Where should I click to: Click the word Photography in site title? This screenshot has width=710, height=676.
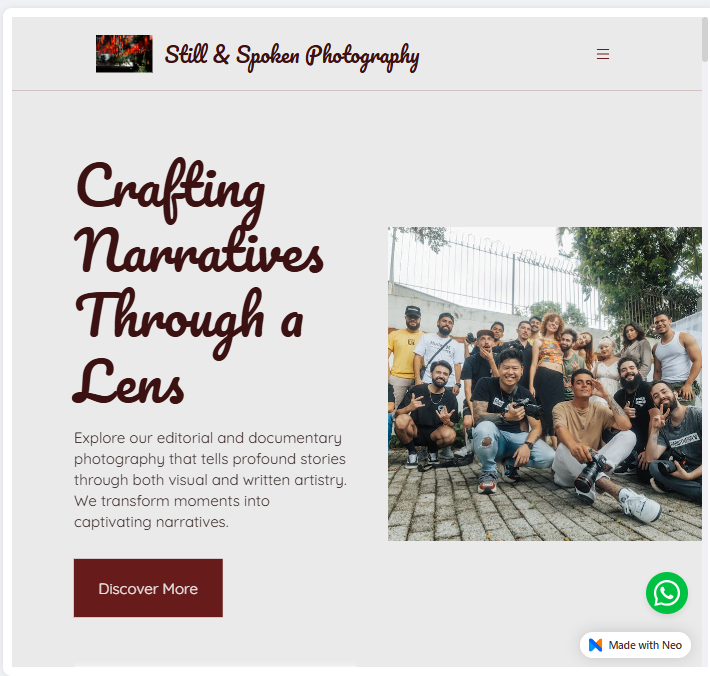click(x=362, y=57)
